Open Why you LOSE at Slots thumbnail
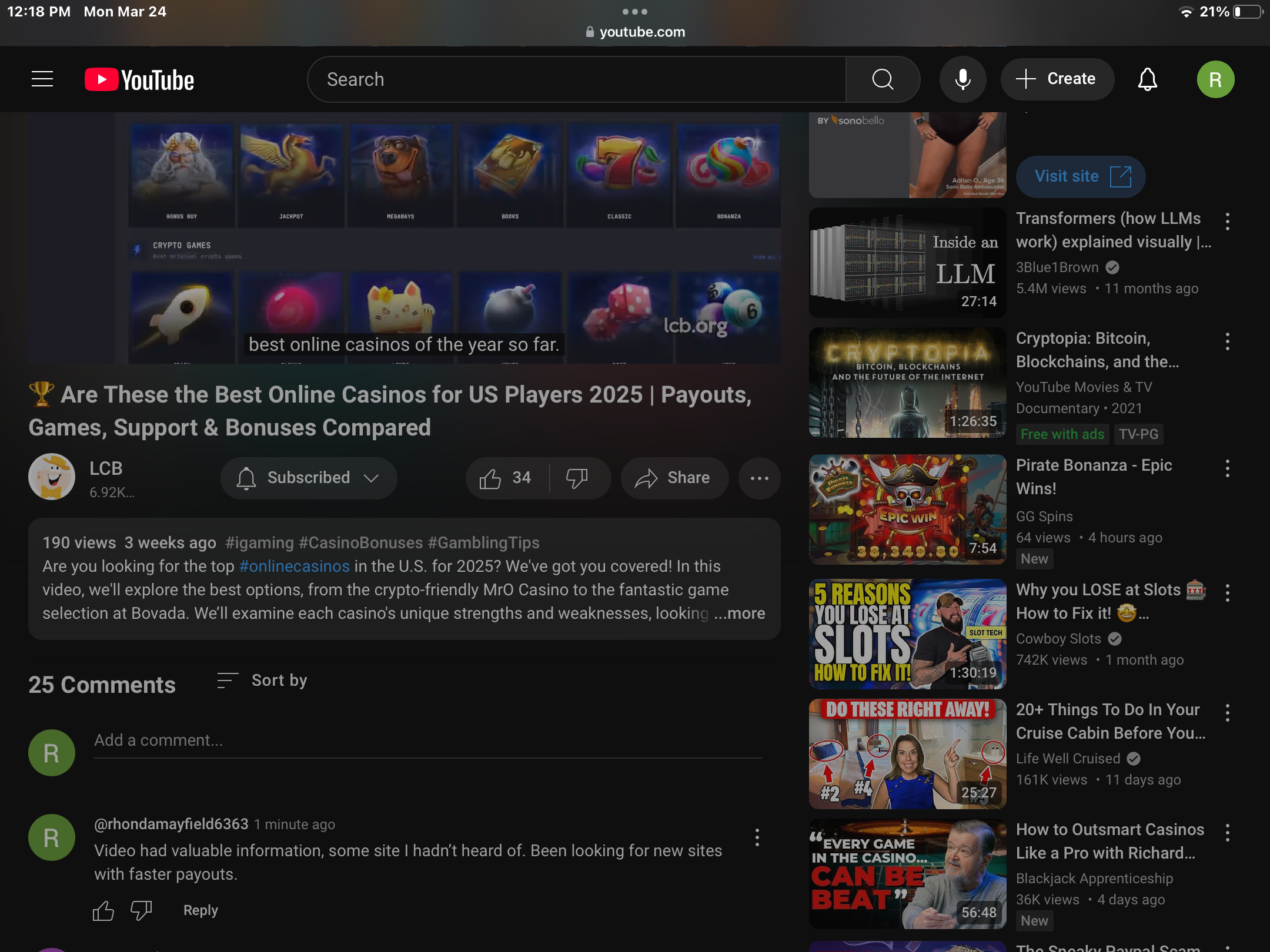The height and width of the screenshot is (952, 1270). (907, 634)
